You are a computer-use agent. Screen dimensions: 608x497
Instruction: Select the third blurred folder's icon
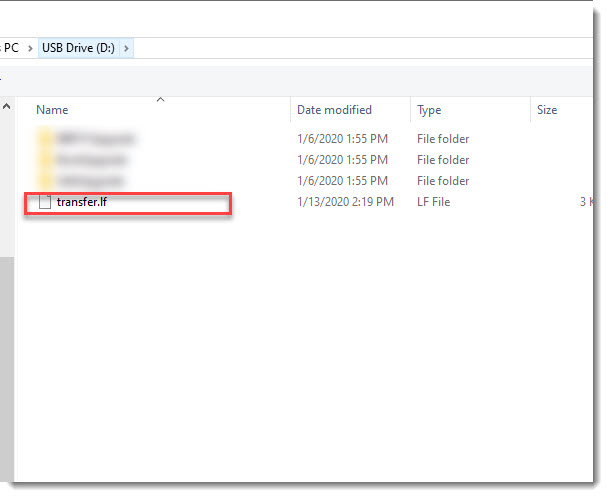tap(44, 181)
